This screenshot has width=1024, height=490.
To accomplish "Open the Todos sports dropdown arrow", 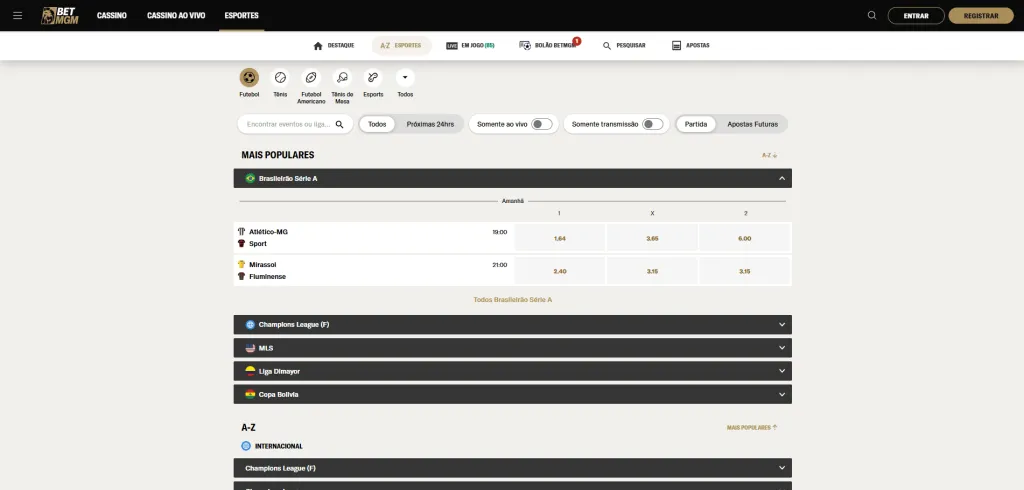I will pos(405,78).
